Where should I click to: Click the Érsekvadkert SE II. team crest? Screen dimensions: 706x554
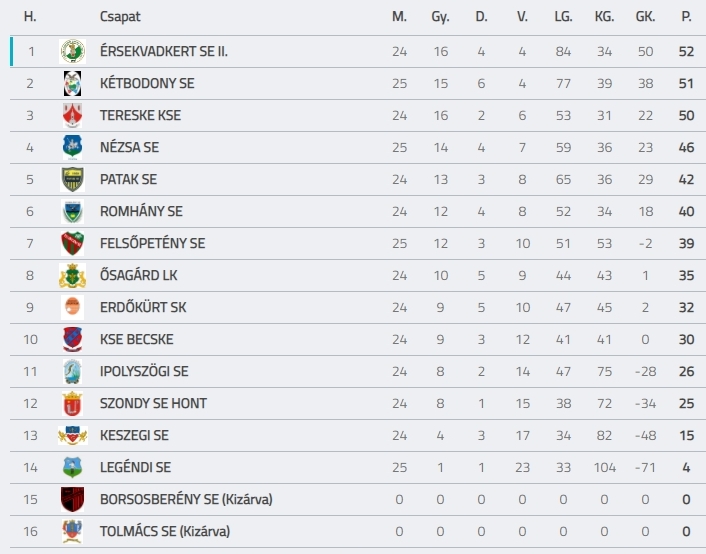[72, 51]
